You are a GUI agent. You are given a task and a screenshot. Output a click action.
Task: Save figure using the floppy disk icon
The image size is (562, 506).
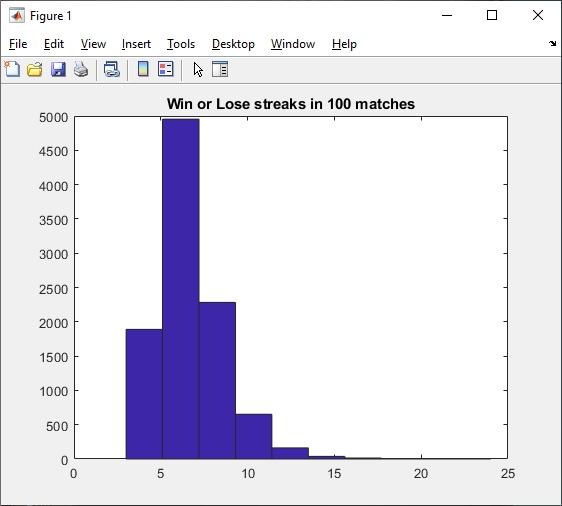point(58,69)
